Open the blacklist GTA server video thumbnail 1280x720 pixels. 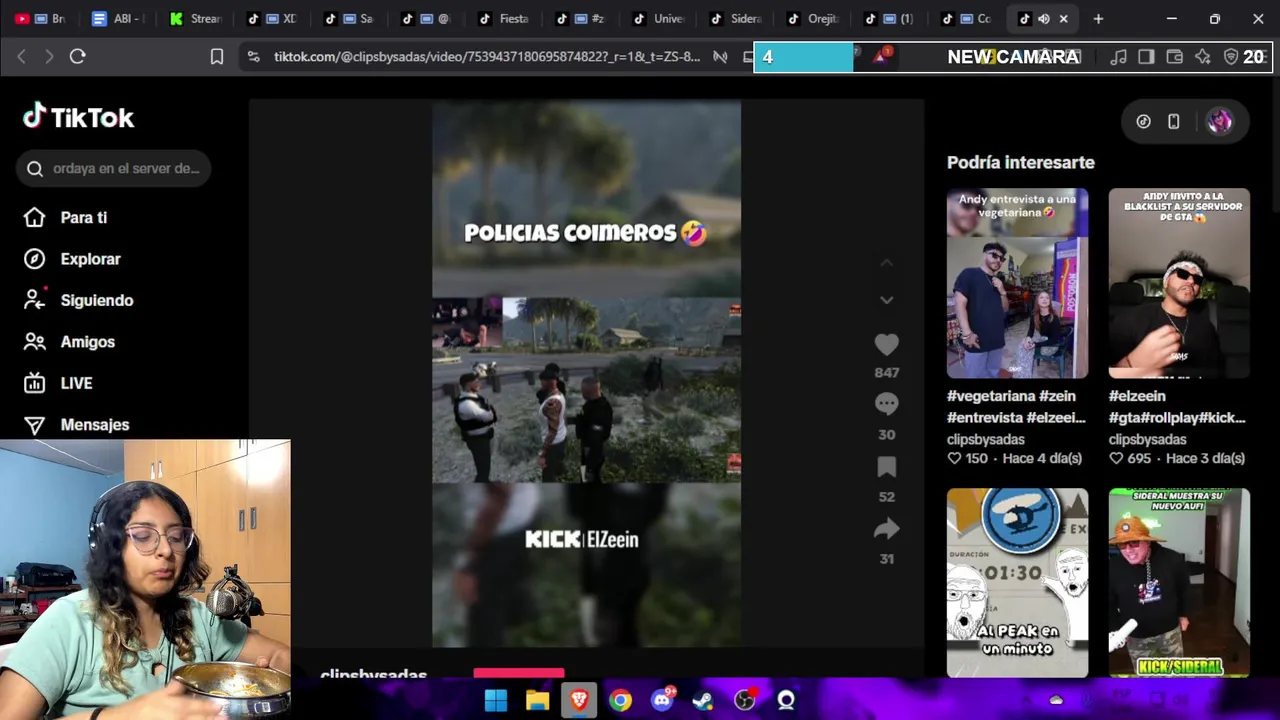1179,283
